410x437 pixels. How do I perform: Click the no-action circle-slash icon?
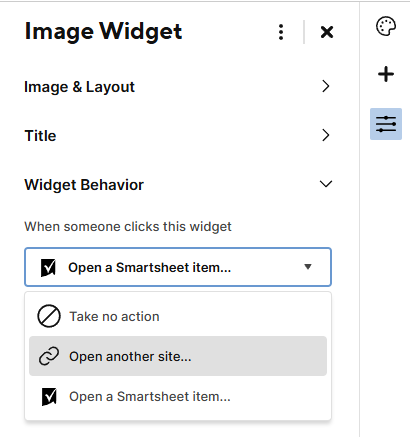[49, 316]
